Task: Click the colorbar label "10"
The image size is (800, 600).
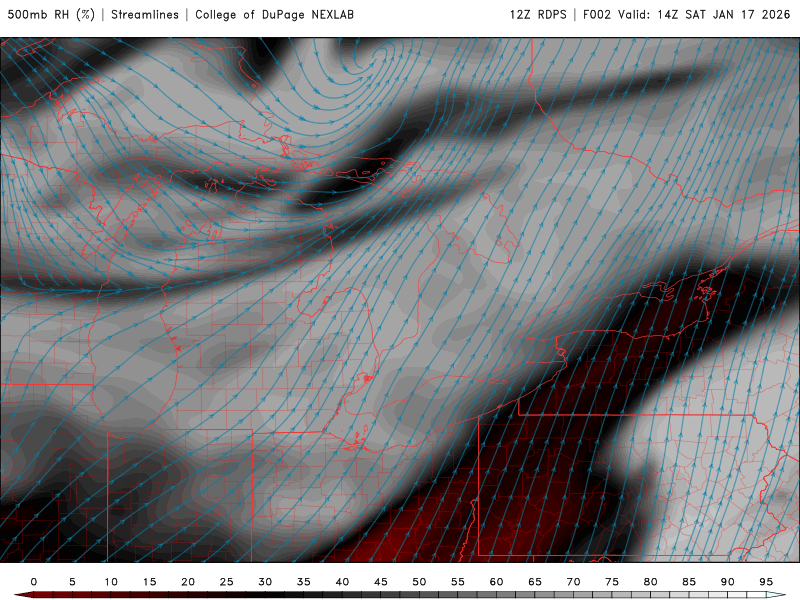Action: click(111, 582)
